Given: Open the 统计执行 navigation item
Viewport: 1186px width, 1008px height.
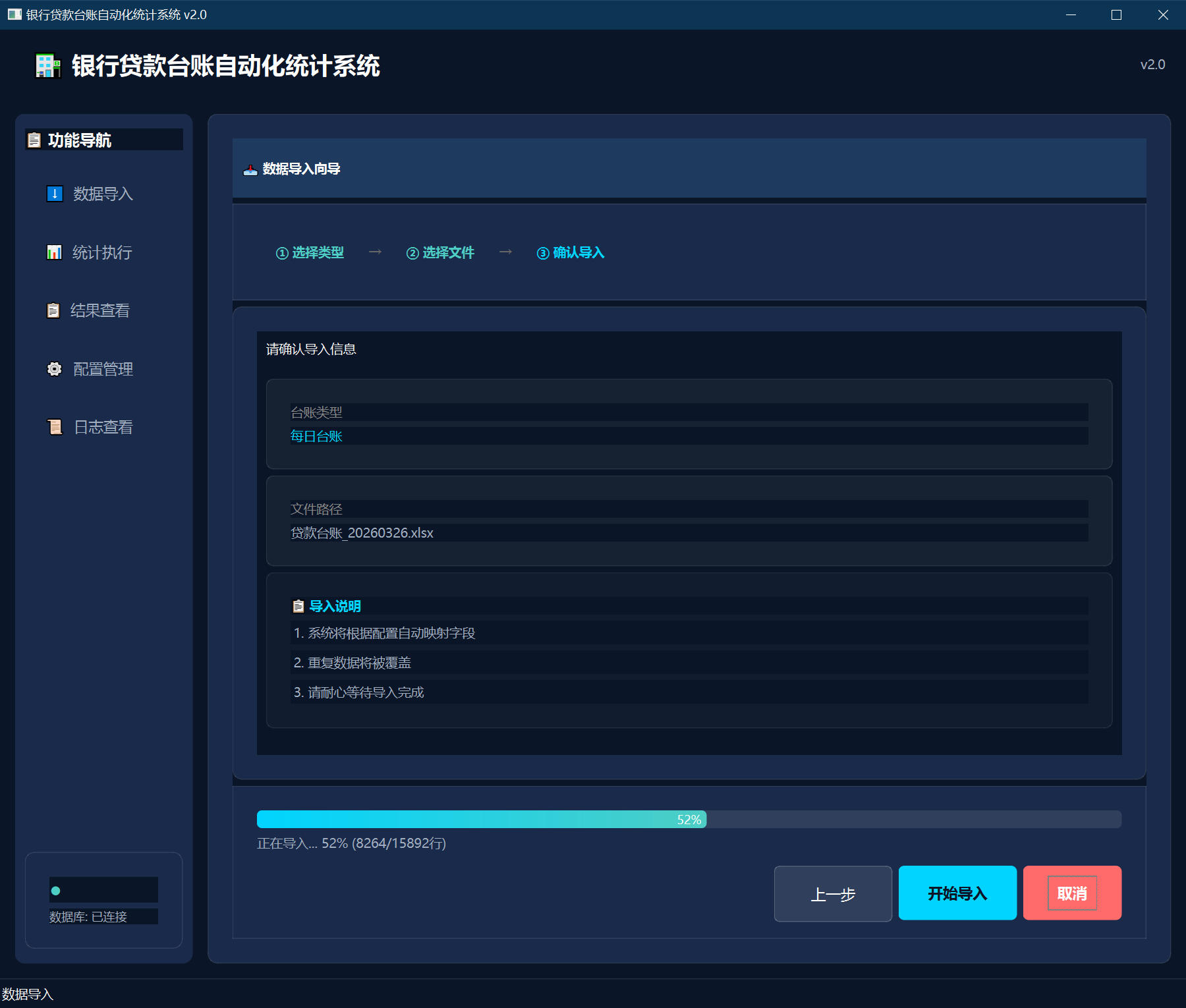Looking at the screenshot, I should click(102, 252).
